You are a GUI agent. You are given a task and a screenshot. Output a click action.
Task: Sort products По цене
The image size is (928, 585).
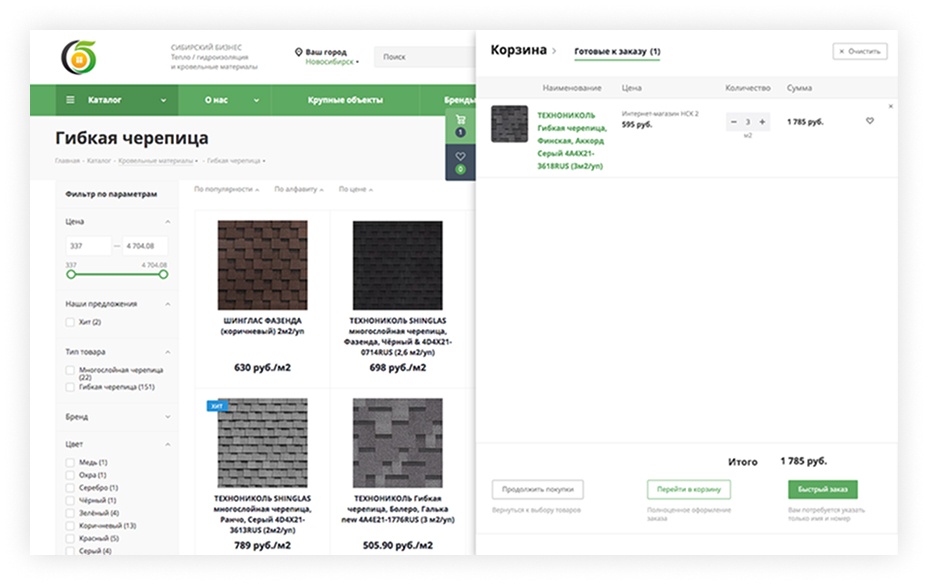355,189
